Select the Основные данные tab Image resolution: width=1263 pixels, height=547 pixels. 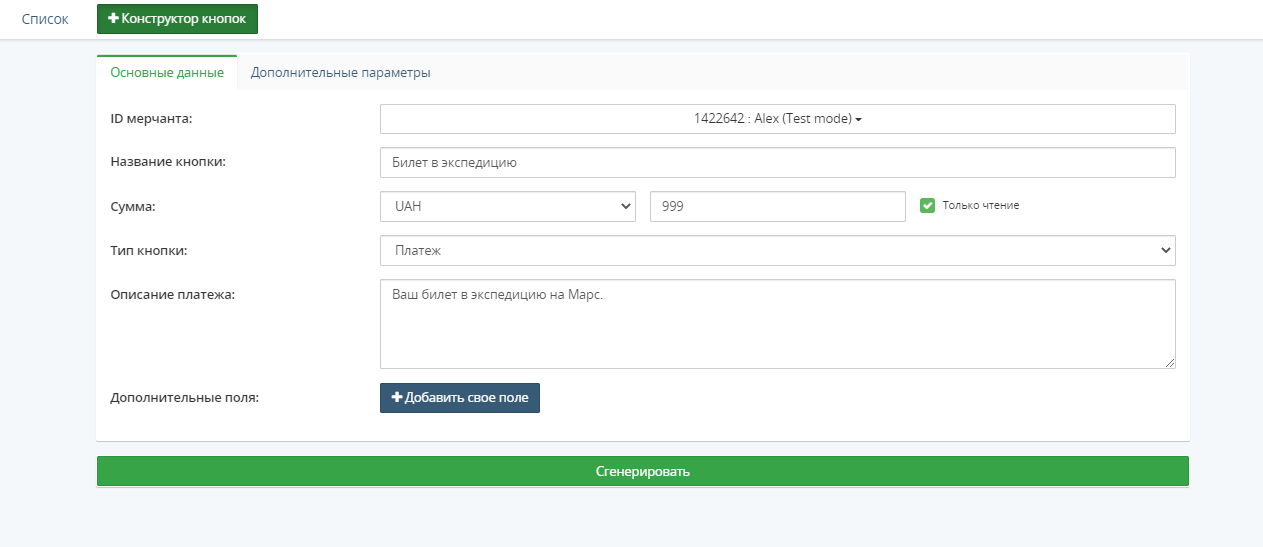tap(167, 73)
